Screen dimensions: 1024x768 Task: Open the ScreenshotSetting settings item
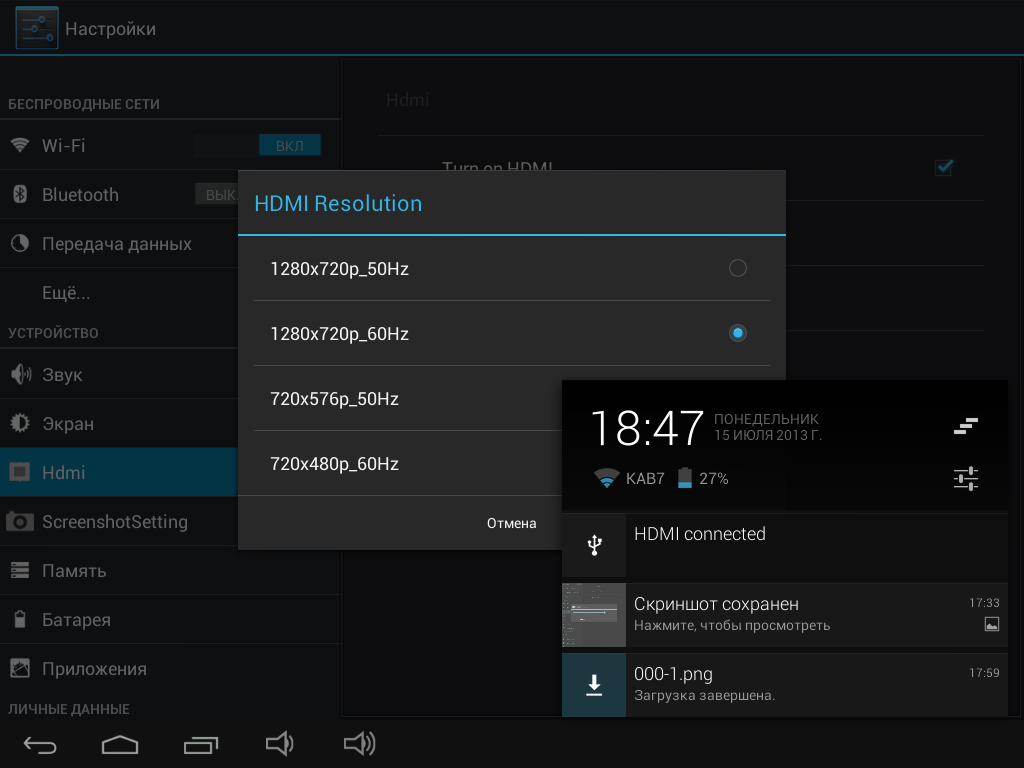pos(119,522)
